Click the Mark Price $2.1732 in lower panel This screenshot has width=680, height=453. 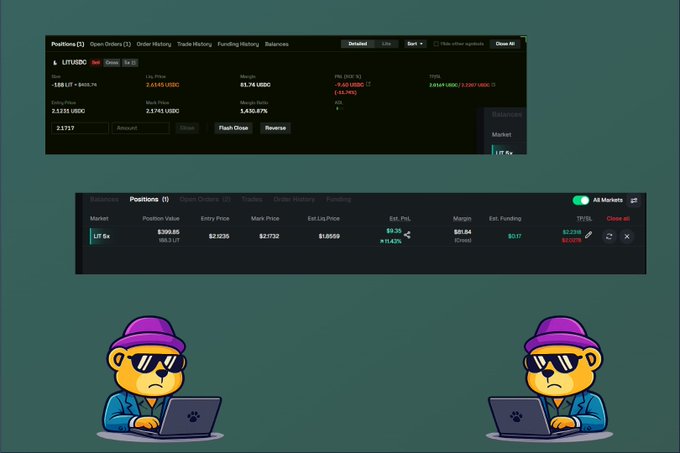(269, 236)
